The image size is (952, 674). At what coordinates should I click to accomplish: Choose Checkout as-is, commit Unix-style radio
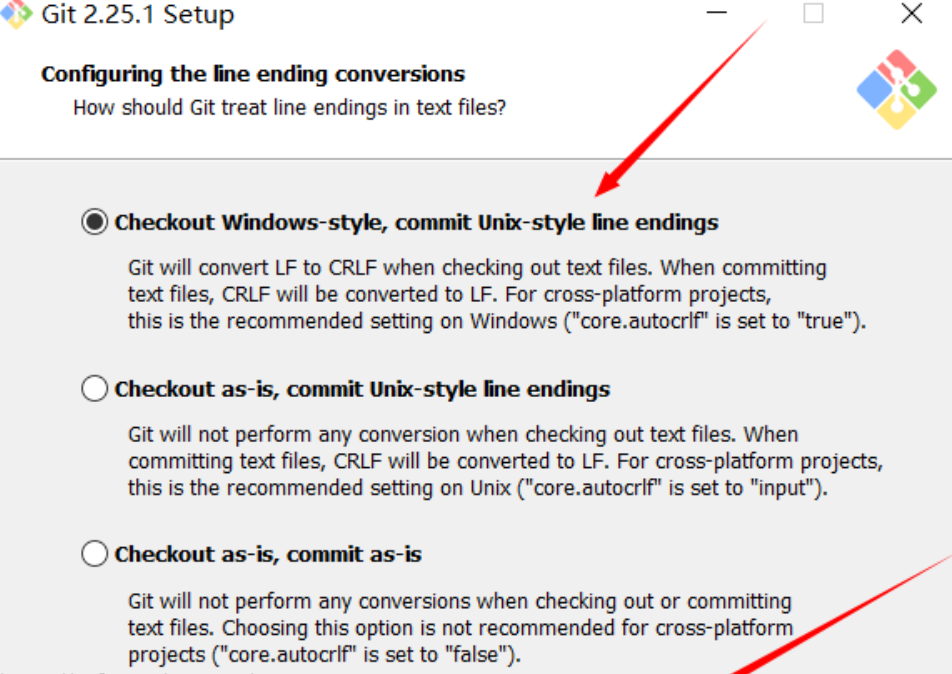click(94, 388)
